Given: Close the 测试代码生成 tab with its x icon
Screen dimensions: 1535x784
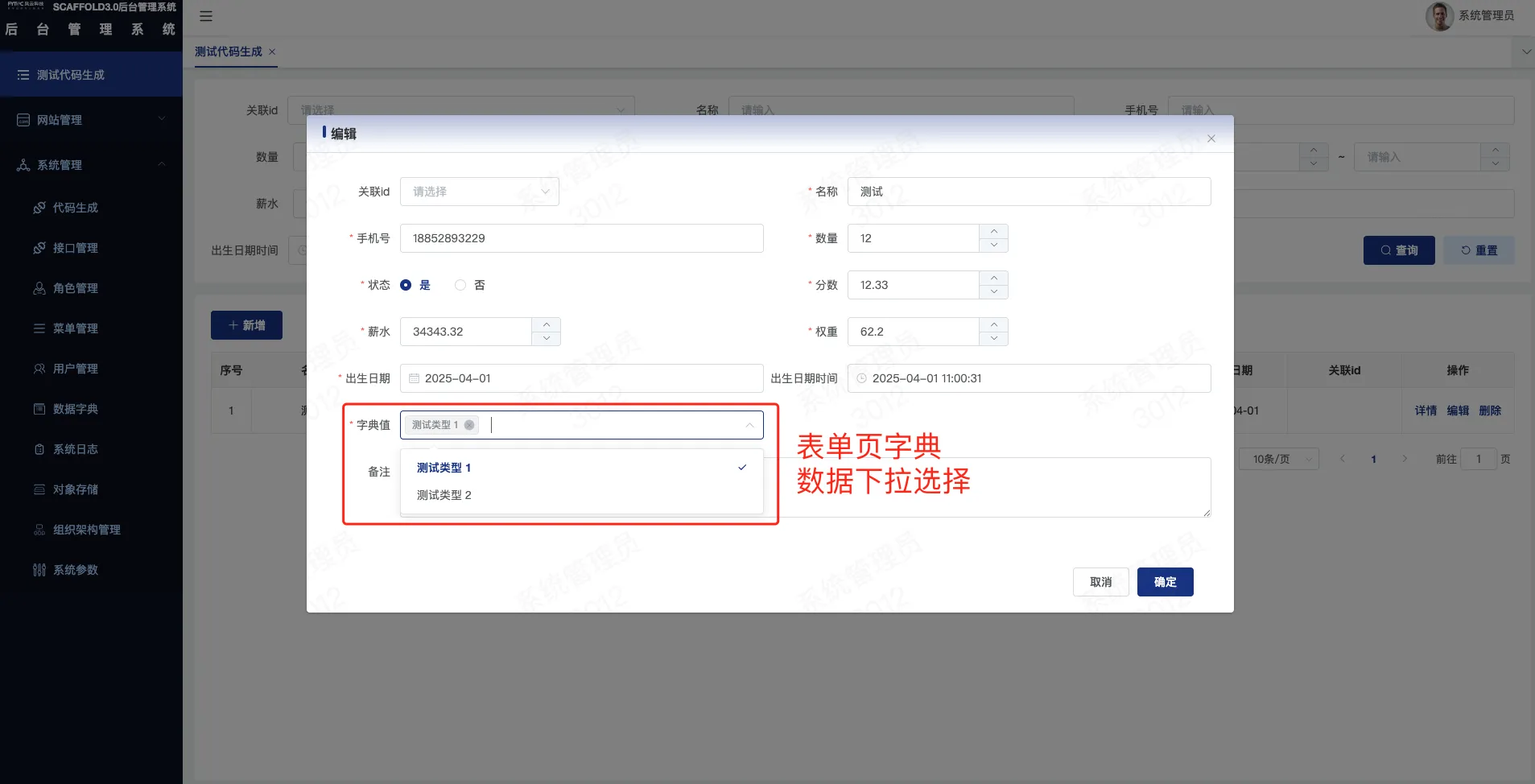Looking at the screenshot, I should pyautogui.click(x=272, y=52).
